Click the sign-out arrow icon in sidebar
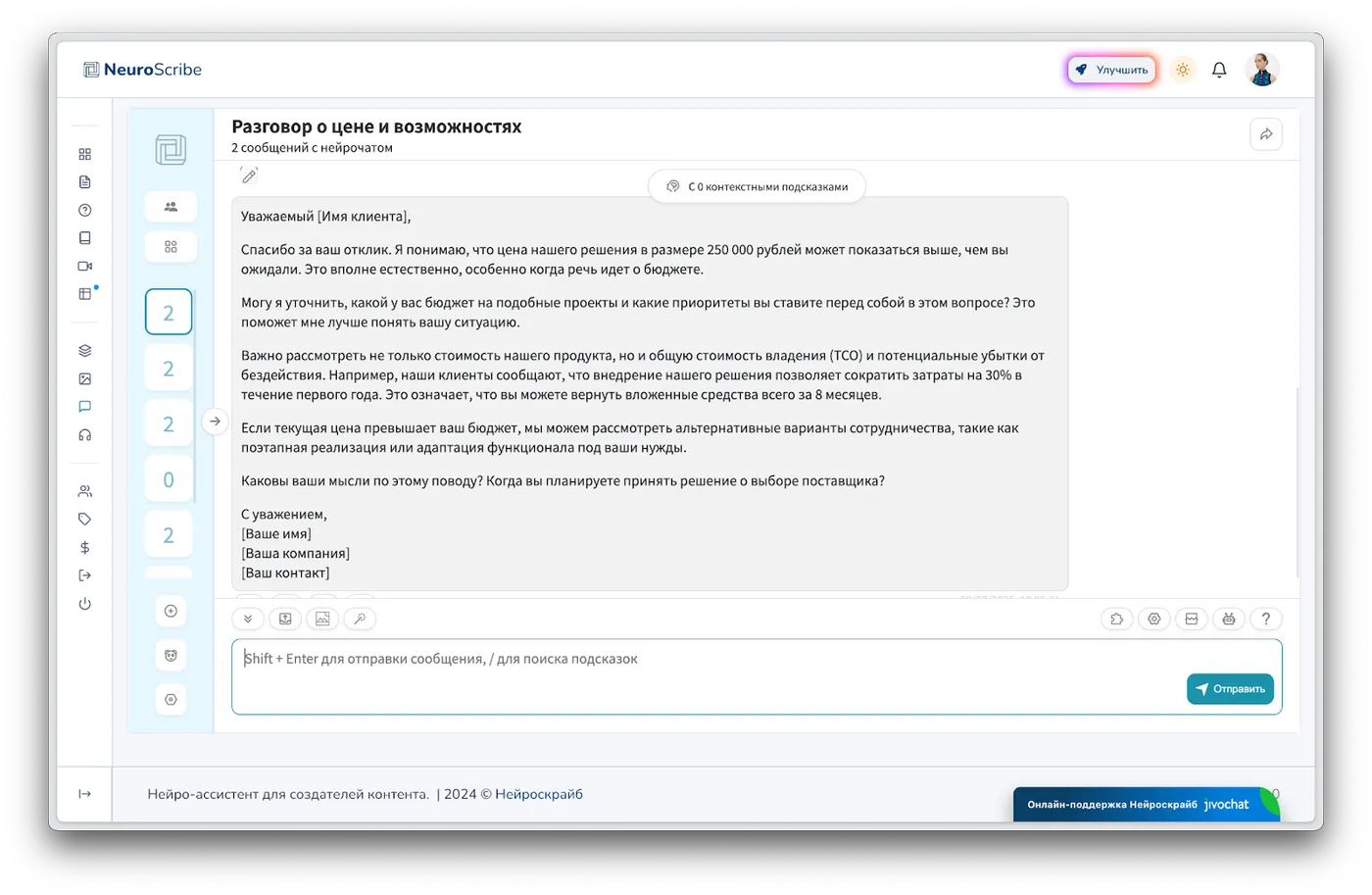The width and height of the screenshot is (1372, 895). click(x=85, y=575)
